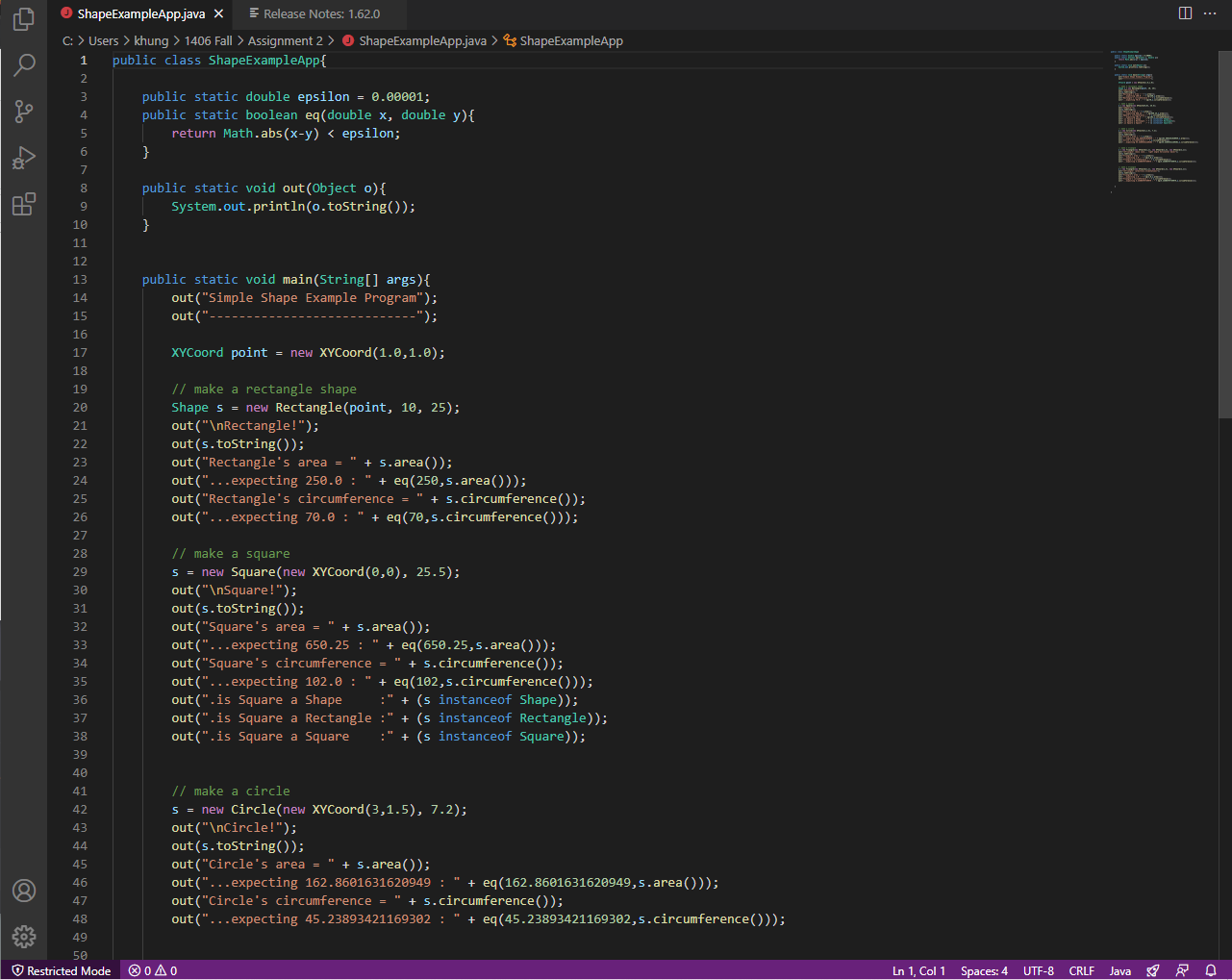Open the More Actions ellipsis menu

pos(1210,13)
